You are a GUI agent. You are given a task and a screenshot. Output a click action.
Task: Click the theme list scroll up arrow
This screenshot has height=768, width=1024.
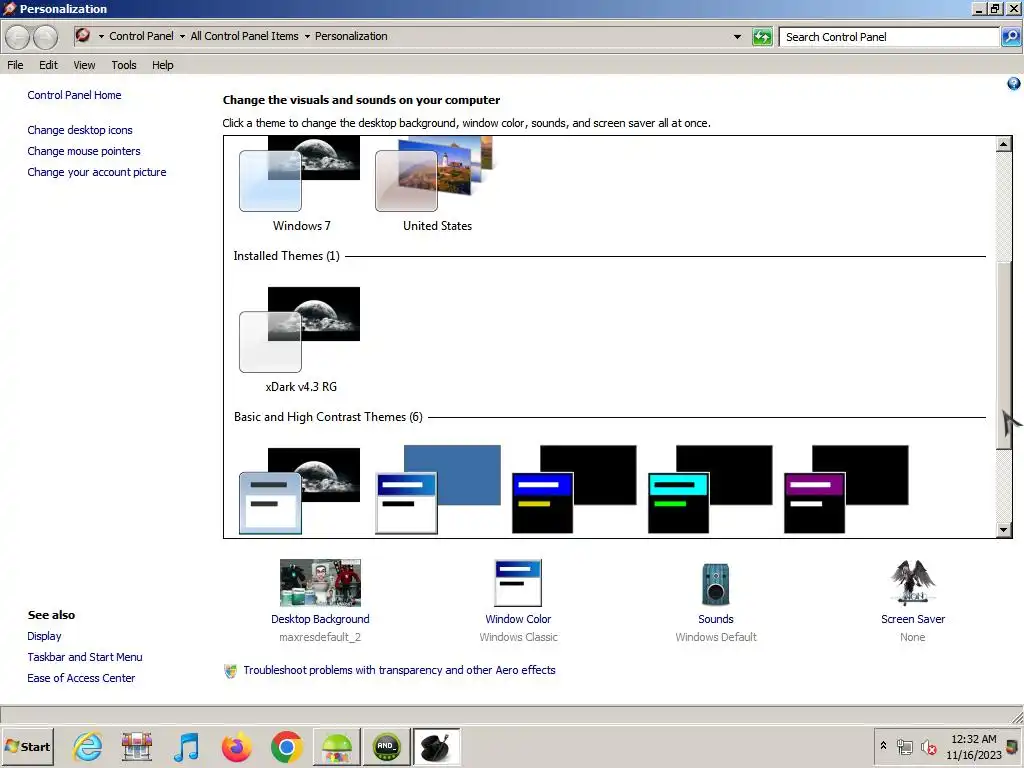(1004, 144)
